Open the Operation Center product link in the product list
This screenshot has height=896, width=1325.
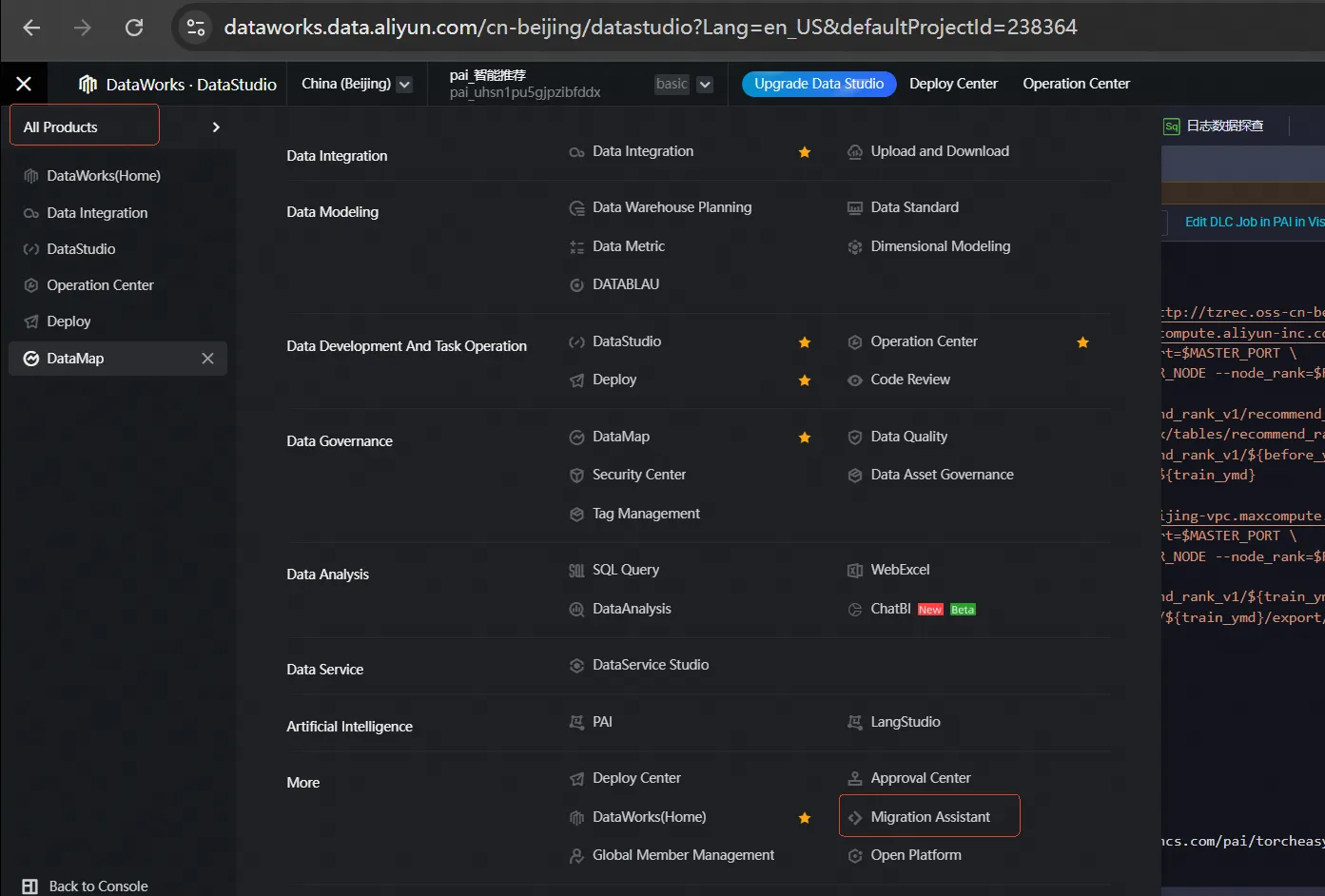(x=924, y=341)
